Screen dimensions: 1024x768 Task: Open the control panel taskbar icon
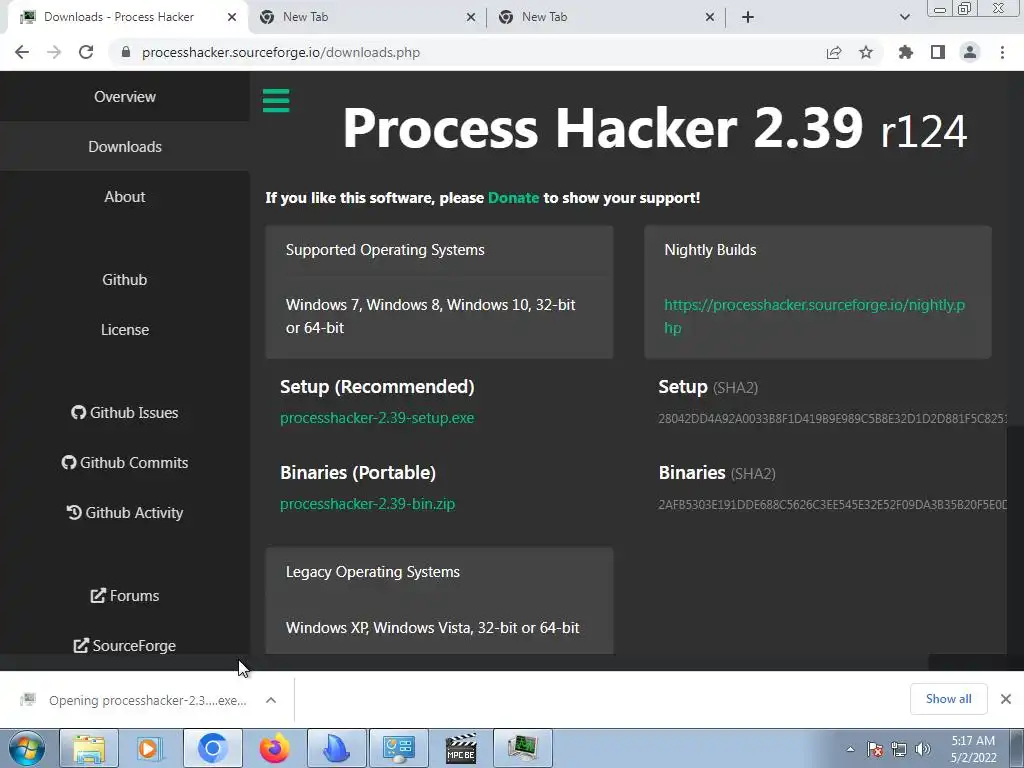(x=398, y=748)
